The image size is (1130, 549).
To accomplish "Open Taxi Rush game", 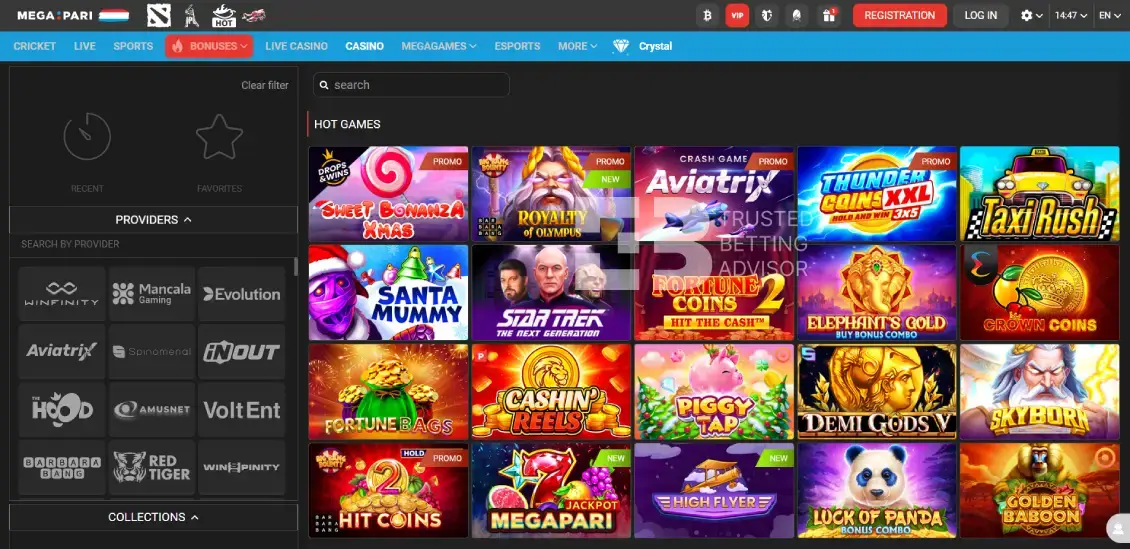I will (x=1040, y=194).
